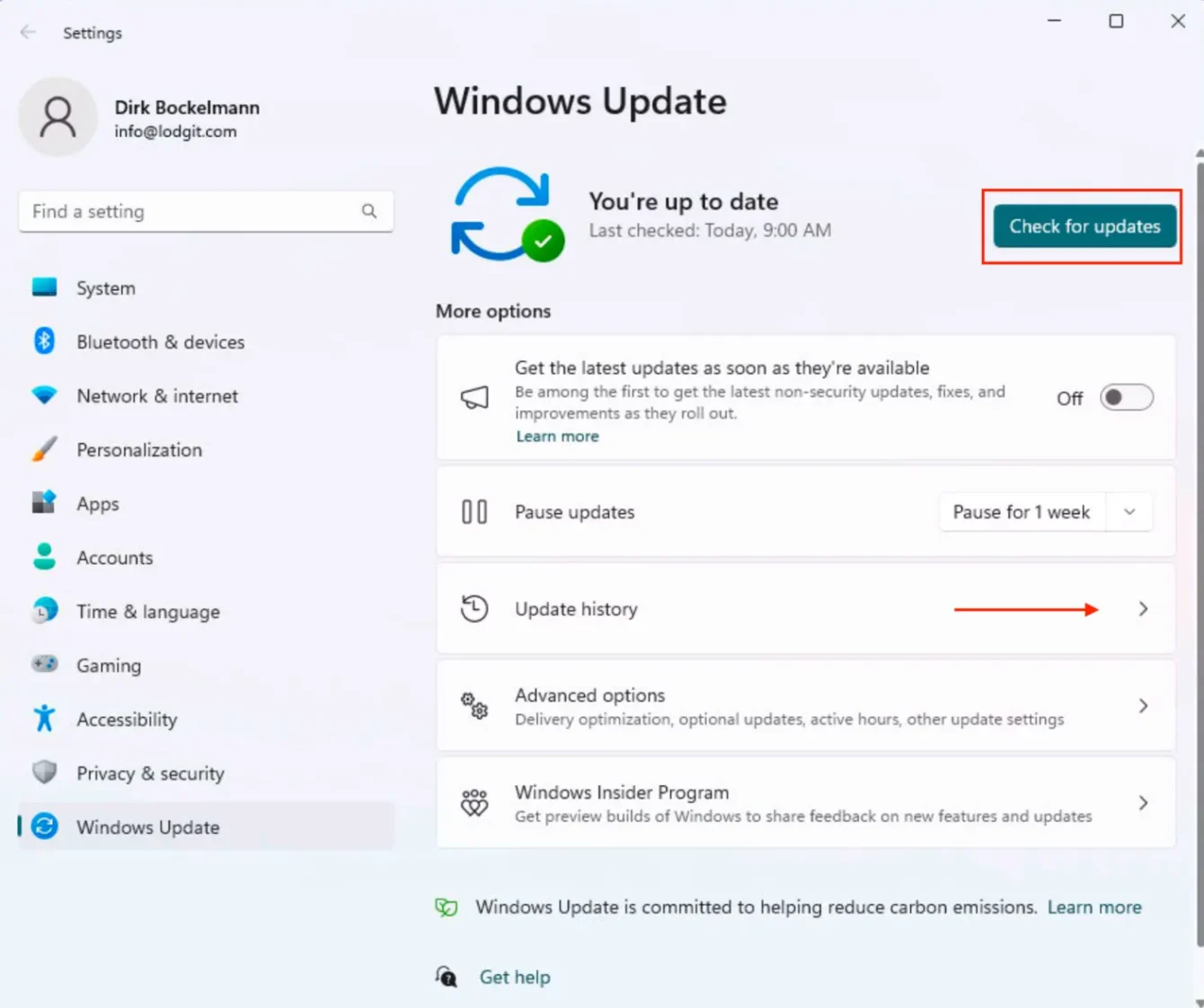1204x1008 pixels.
Task: Go to Network & internet settings
Action: pyautogui.click(x=206, y=395)
